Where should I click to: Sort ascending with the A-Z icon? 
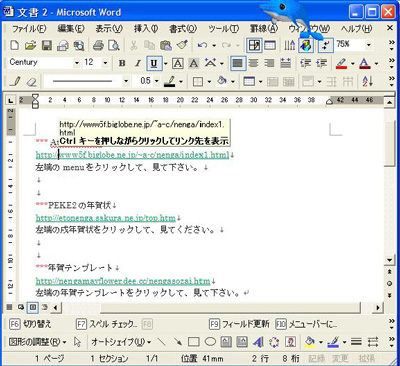(367, 81)
